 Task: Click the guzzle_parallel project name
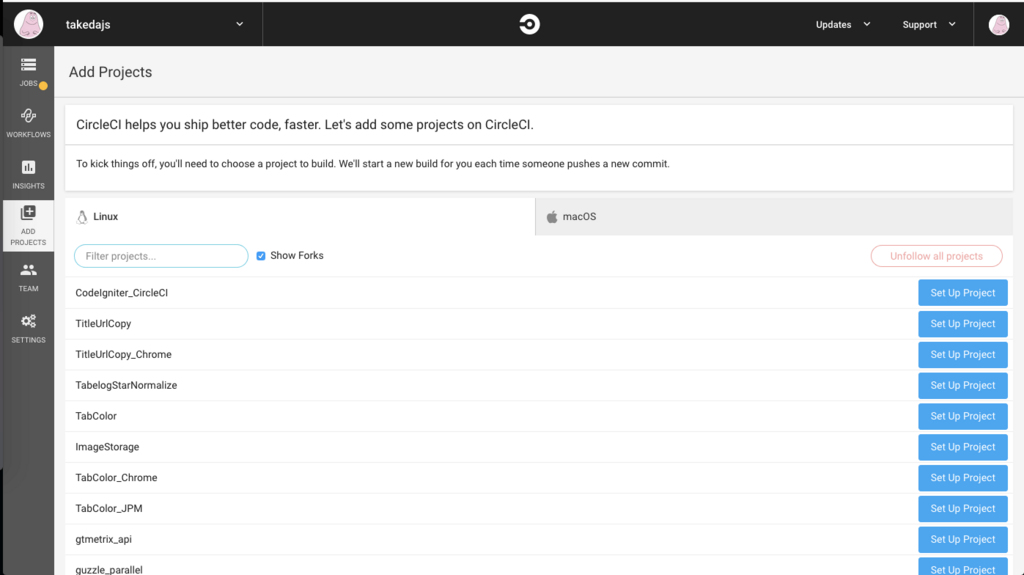[108, 569]
